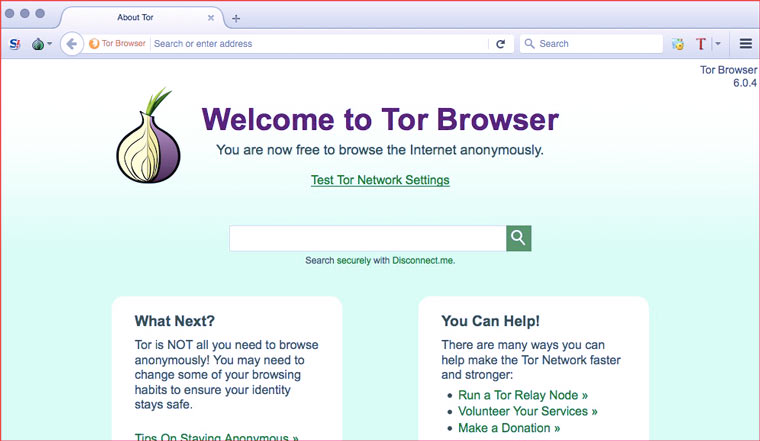Click the Welcome to Tor Browser heading

(380, 119)
